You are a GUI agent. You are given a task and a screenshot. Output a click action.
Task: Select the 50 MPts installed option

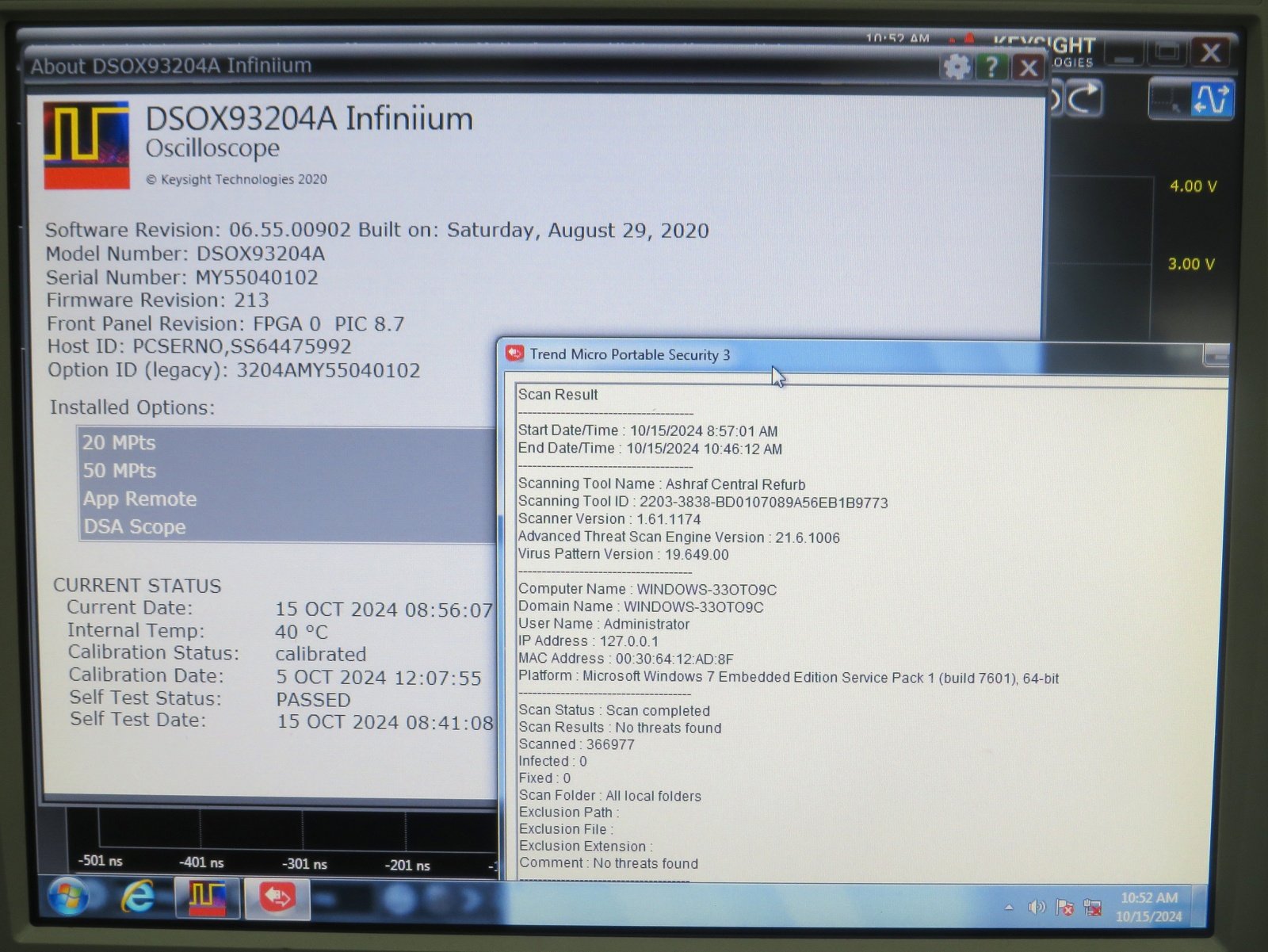coord(287,470)
